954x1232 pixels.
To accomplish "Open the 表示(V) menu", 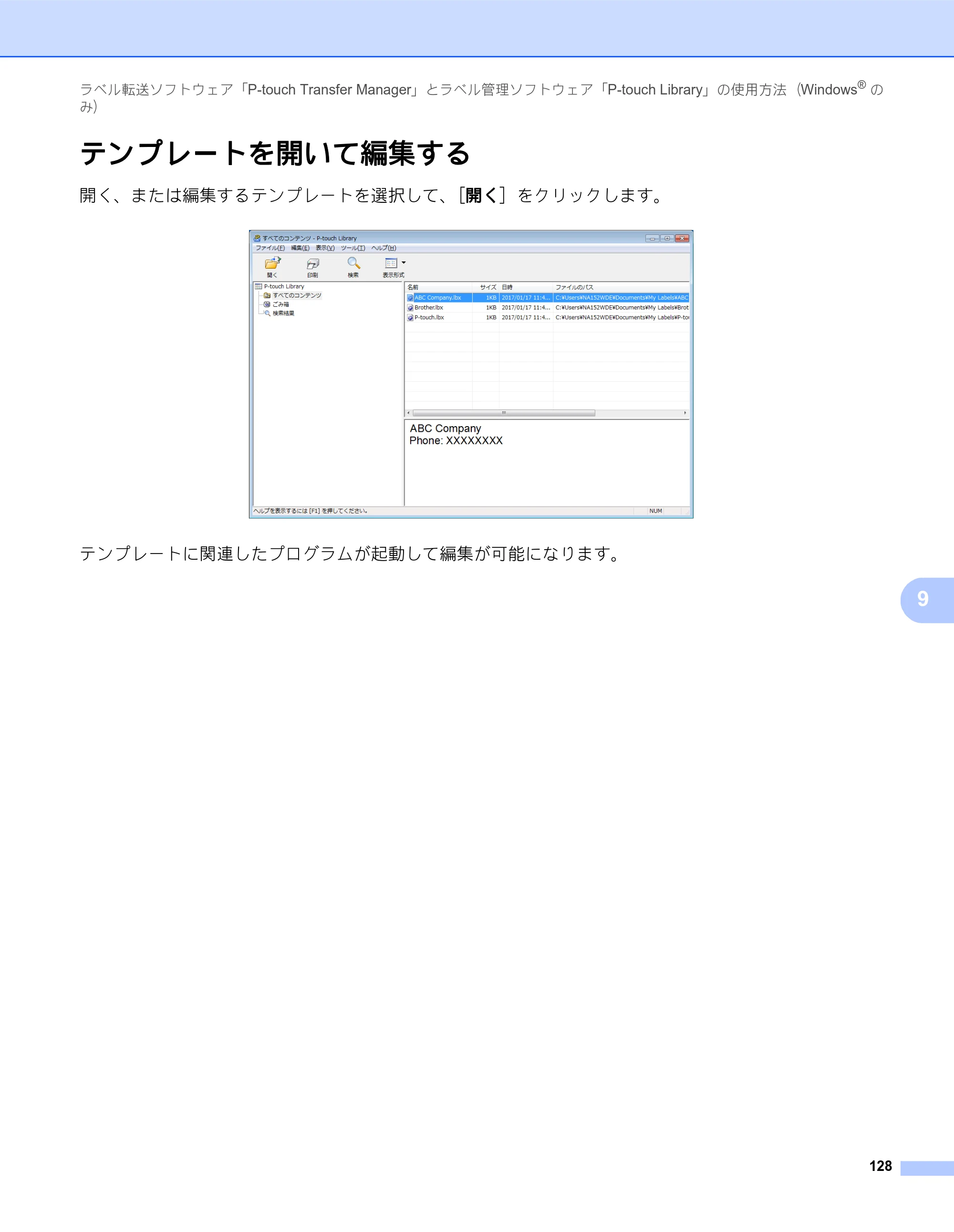I will point(325,248).
